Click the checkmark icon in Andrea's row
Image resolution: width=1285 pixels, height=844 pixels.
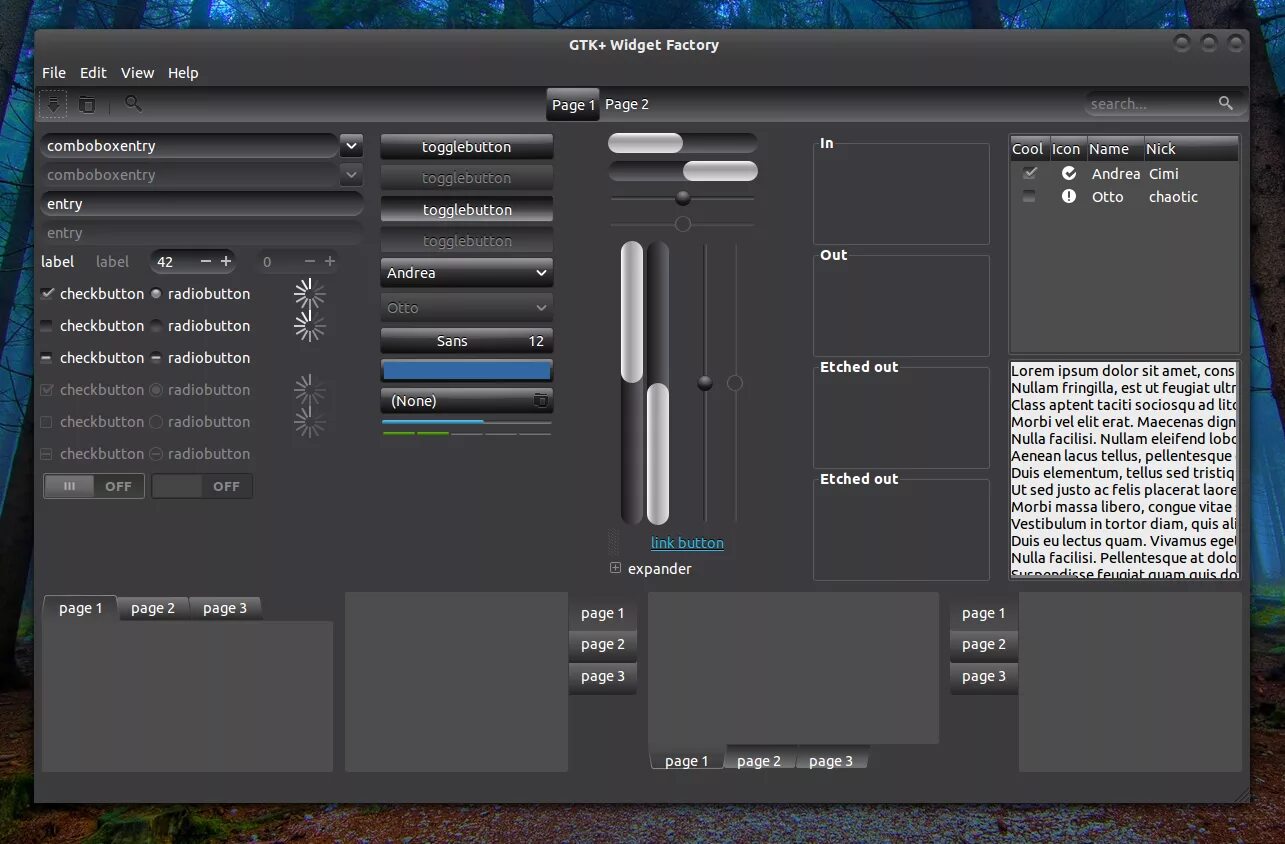[x=1069, y=173]
